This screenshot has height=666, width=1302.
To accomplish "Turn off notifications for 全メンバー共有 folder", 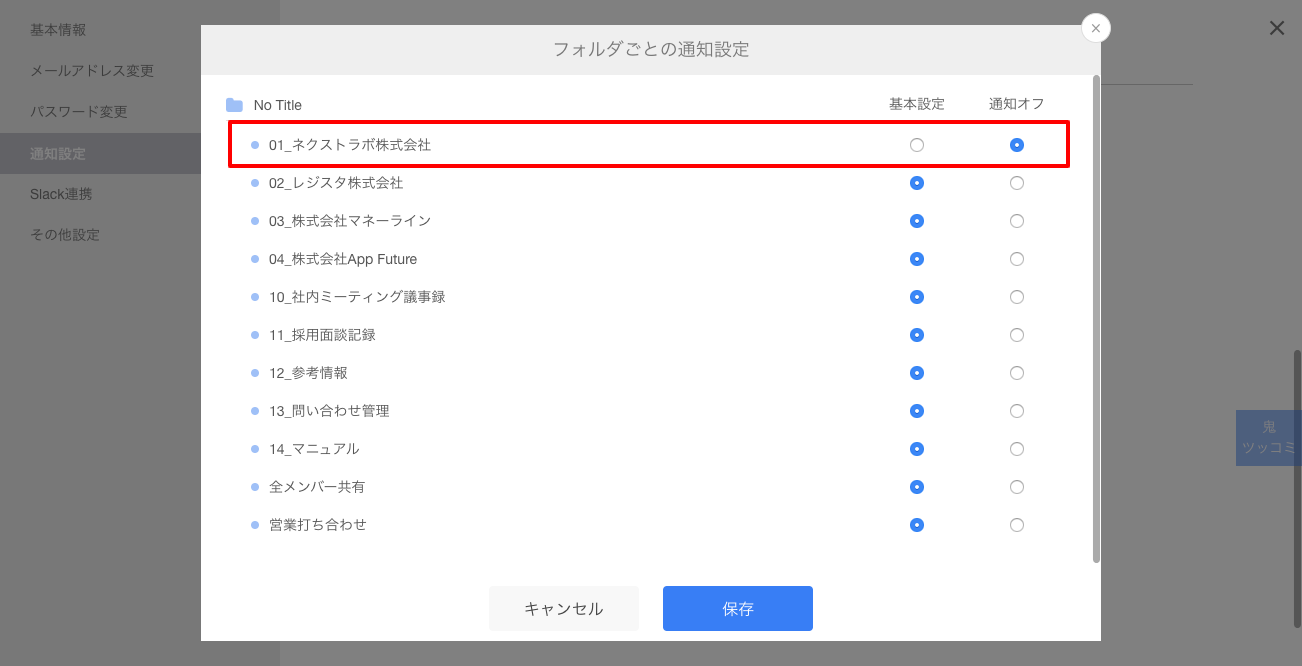I will 1017,487.
